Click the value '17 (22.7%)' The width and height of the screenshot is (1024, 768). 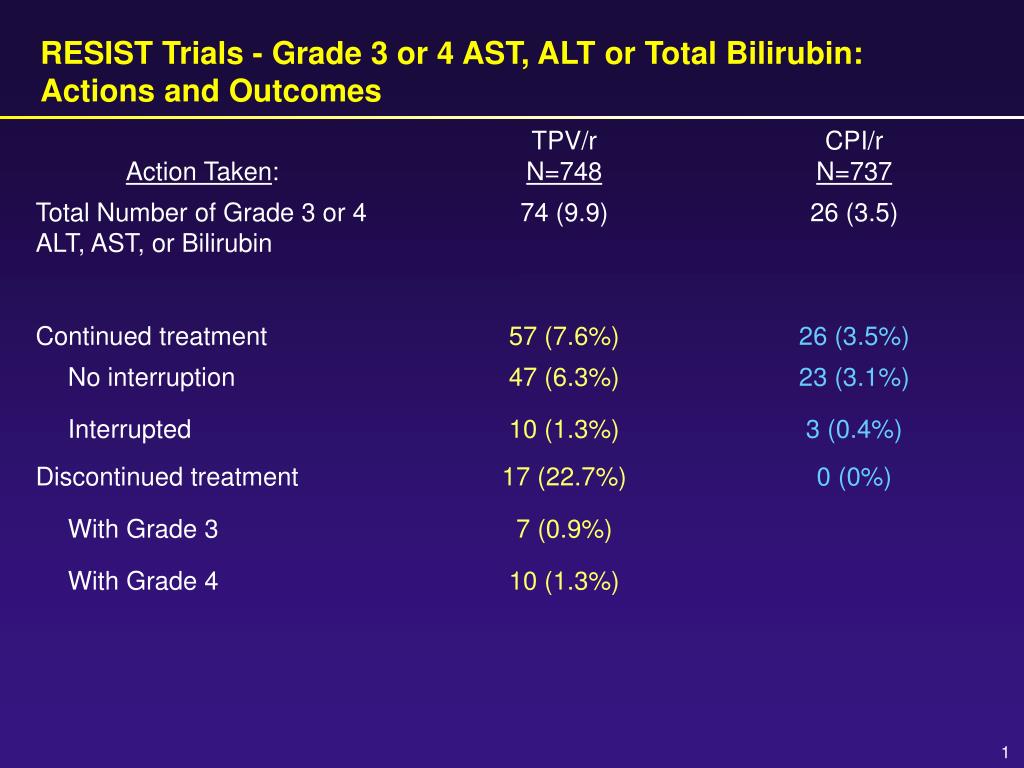point(564,477)
